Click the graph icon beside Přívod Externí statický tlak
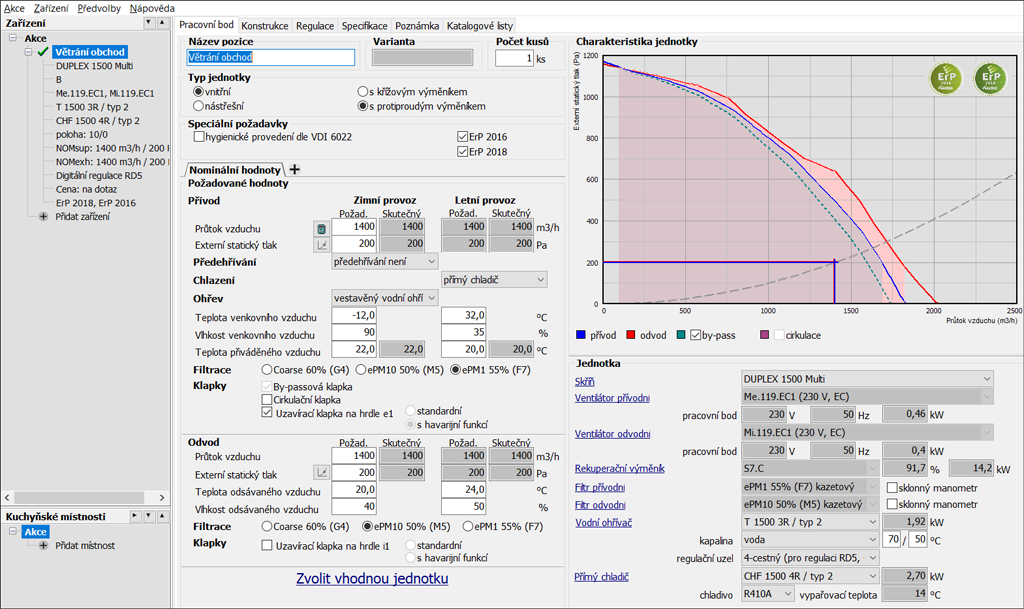This screenshot has height=609, width=1024. point(321,245)
